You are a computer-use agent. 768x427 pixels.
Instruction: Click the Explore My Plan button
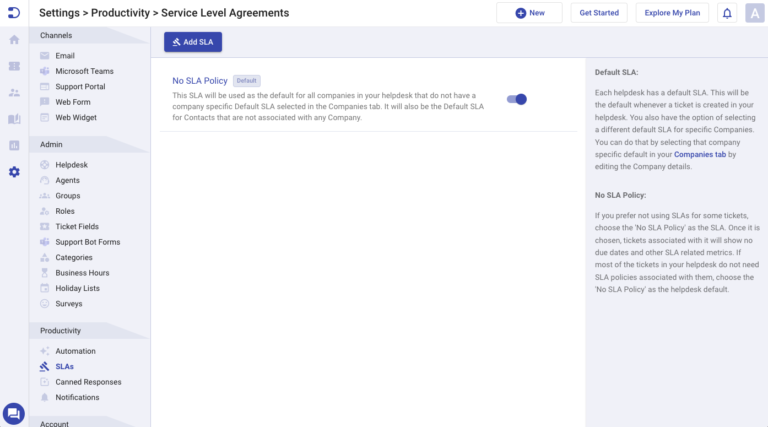pos(672,13)
